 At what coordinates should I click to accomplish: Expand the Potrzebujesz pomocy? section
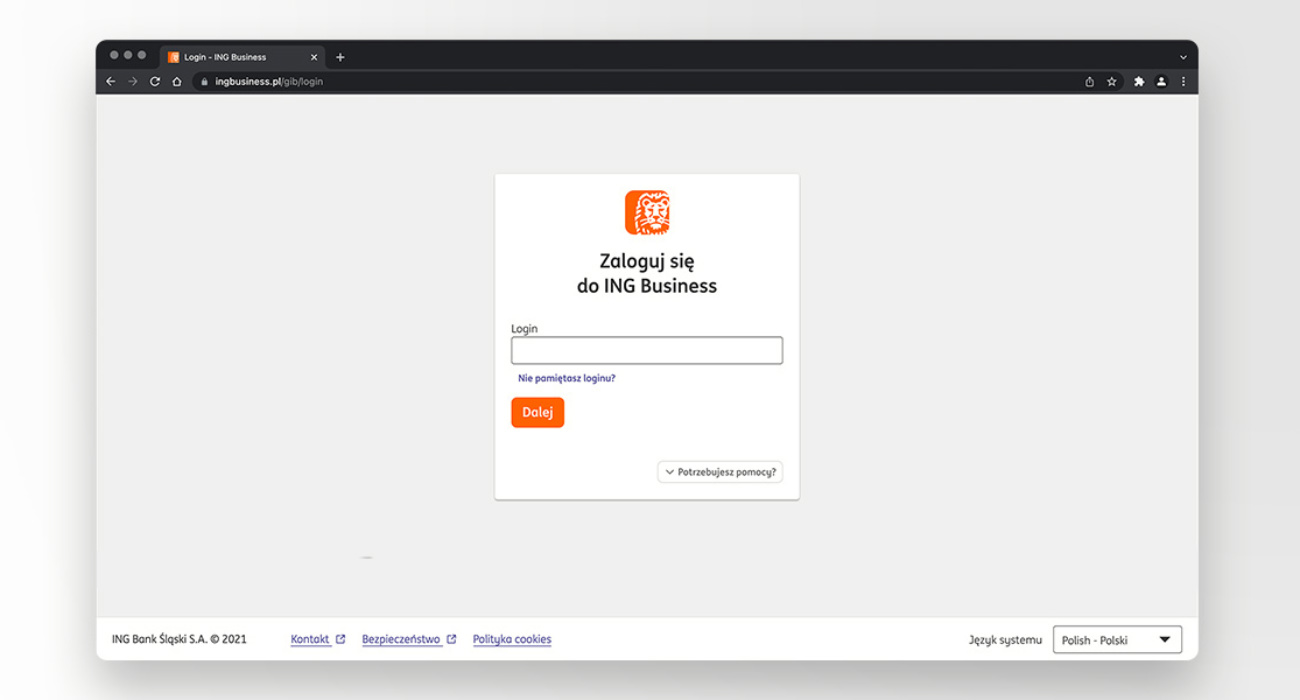click(x=720, y=472)
